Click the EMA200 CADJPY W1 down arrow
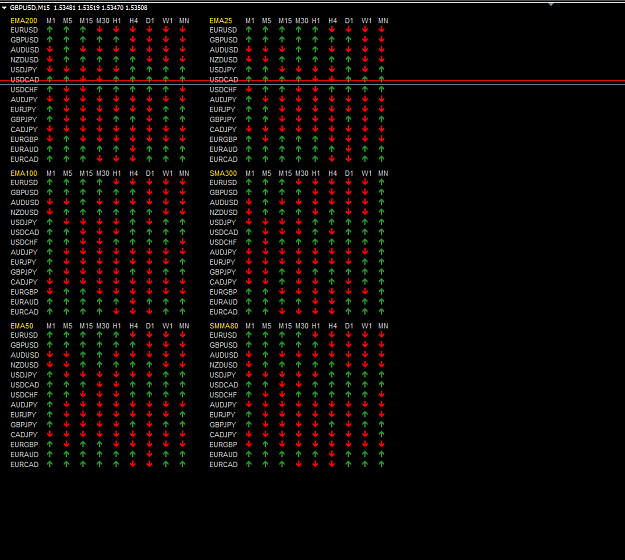Screen dimensions: 625x560 pos(166,129)
